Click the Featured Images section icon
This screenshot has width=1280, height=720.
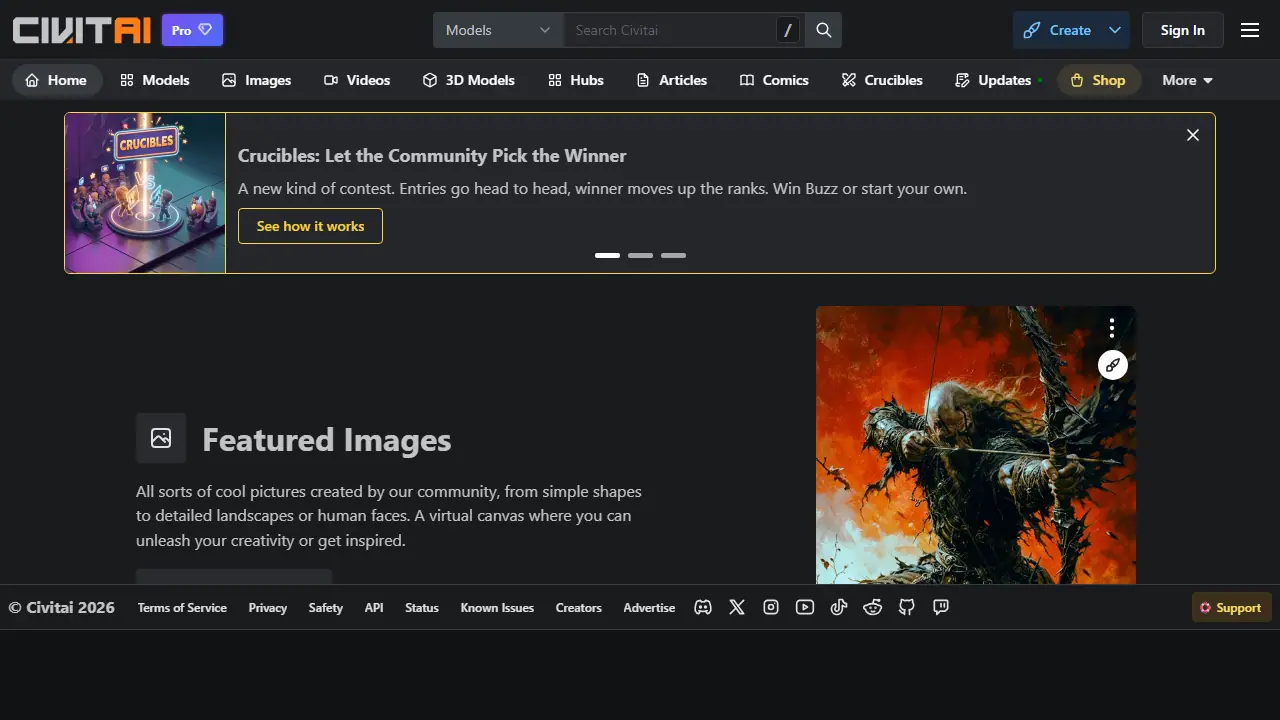point(161,438)
